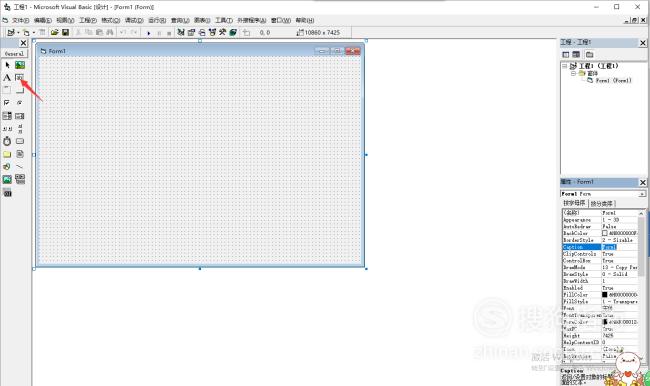This screenshot has height=386, width=650.
Task: Select the Image control tool
Action: click(x=7, y=179)
